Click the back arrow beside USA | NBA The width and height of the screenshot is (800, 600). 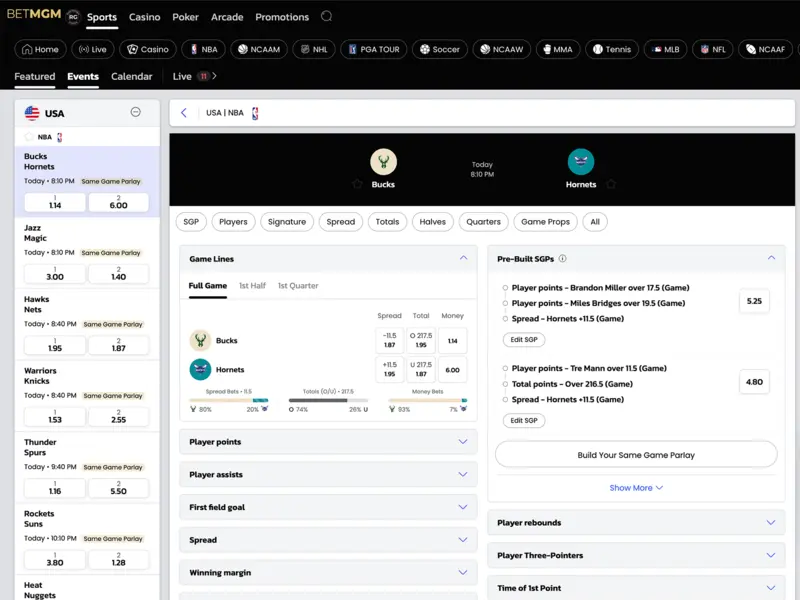click(x=184, y=113)
